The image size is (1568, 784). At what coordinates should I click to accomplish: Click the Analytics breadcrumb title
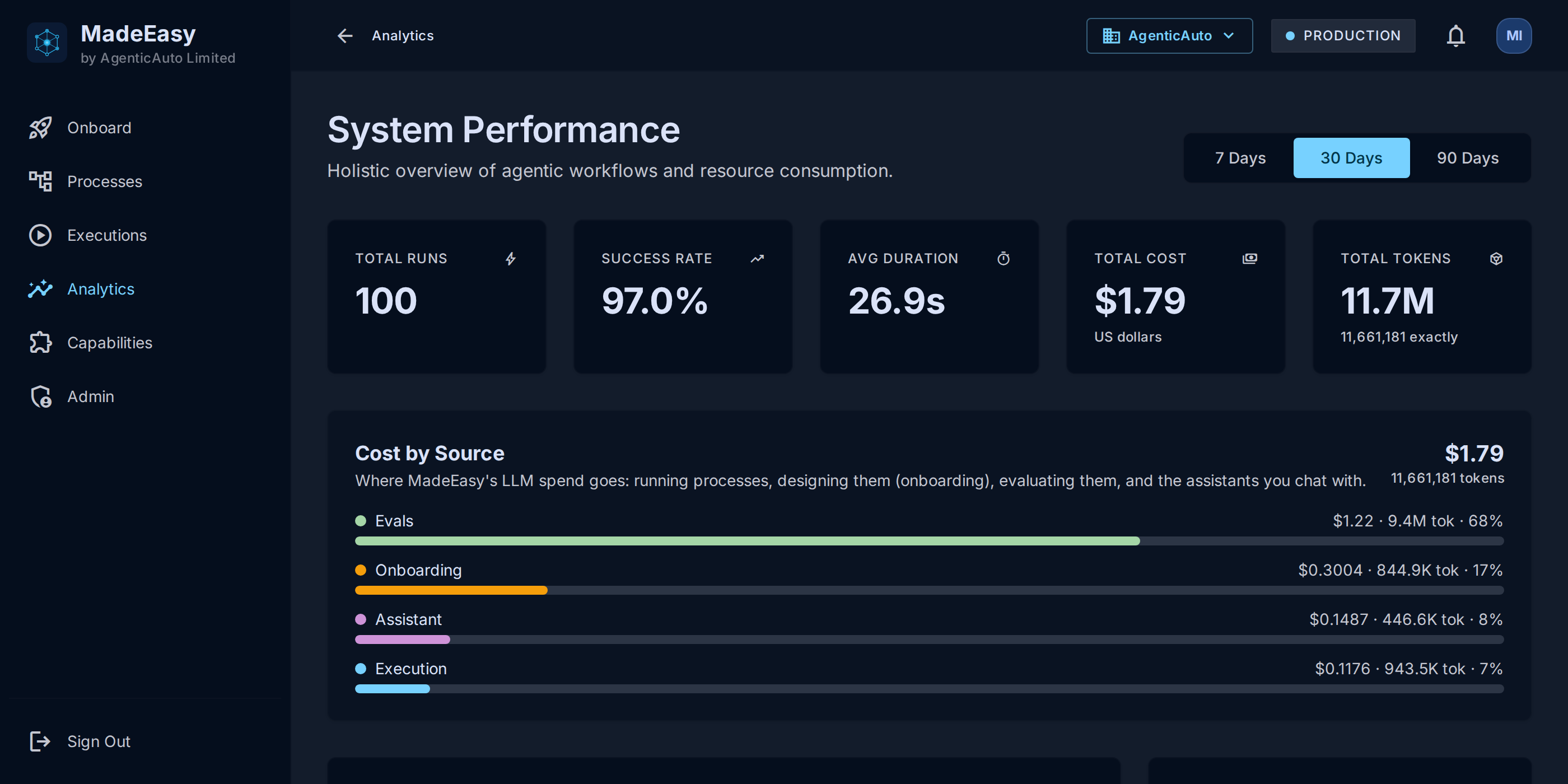pos(403,36)
